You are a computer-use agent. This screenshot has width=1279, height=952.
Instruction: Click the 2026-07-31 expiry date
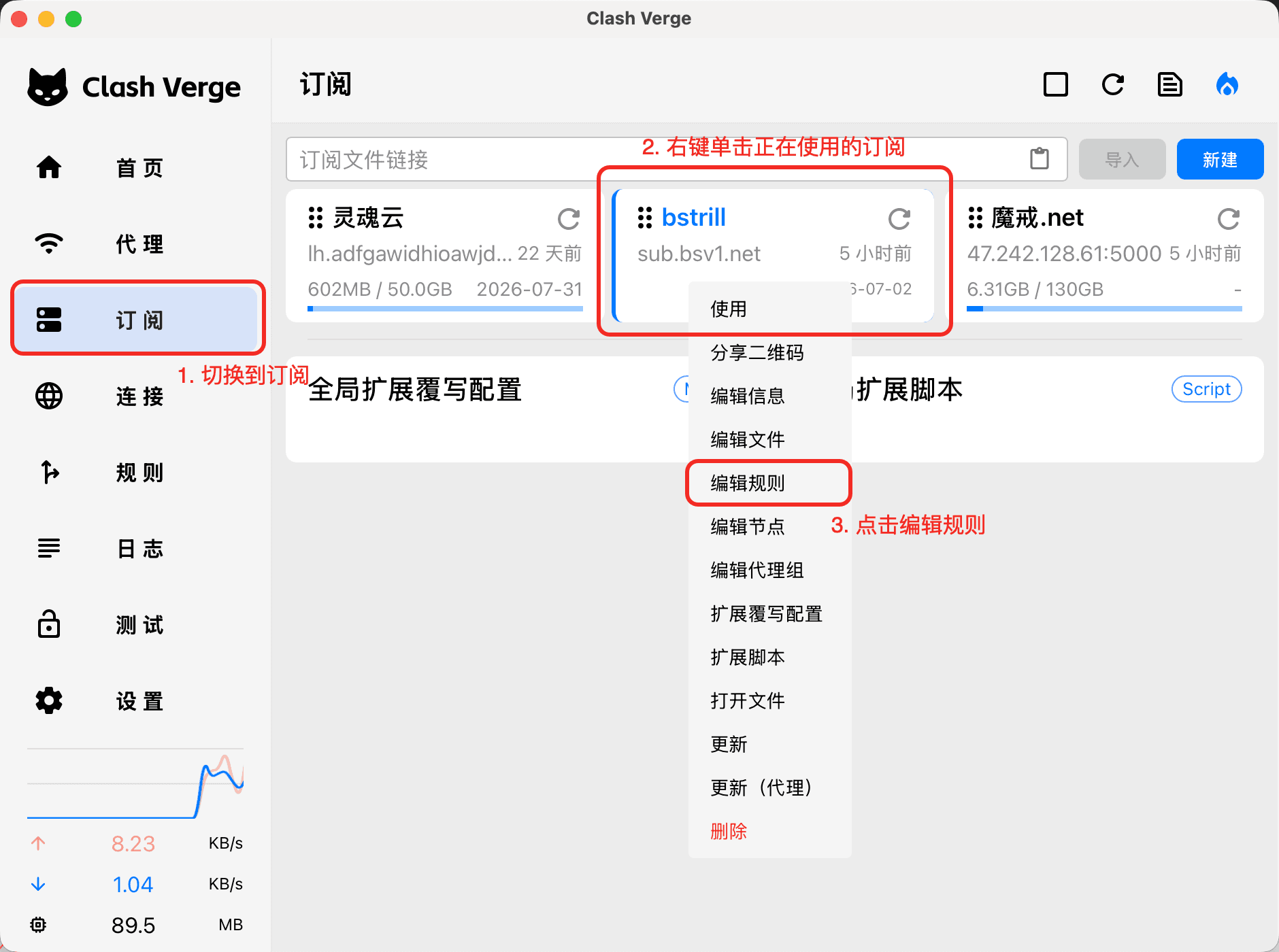pos(529,289)
